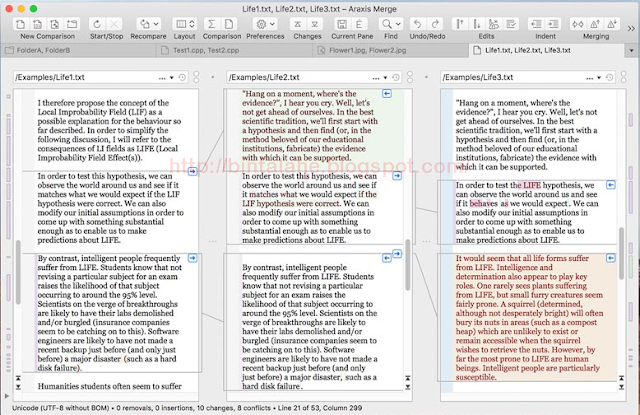Open the Find magnifier dropdown

(x=391, y=24)
